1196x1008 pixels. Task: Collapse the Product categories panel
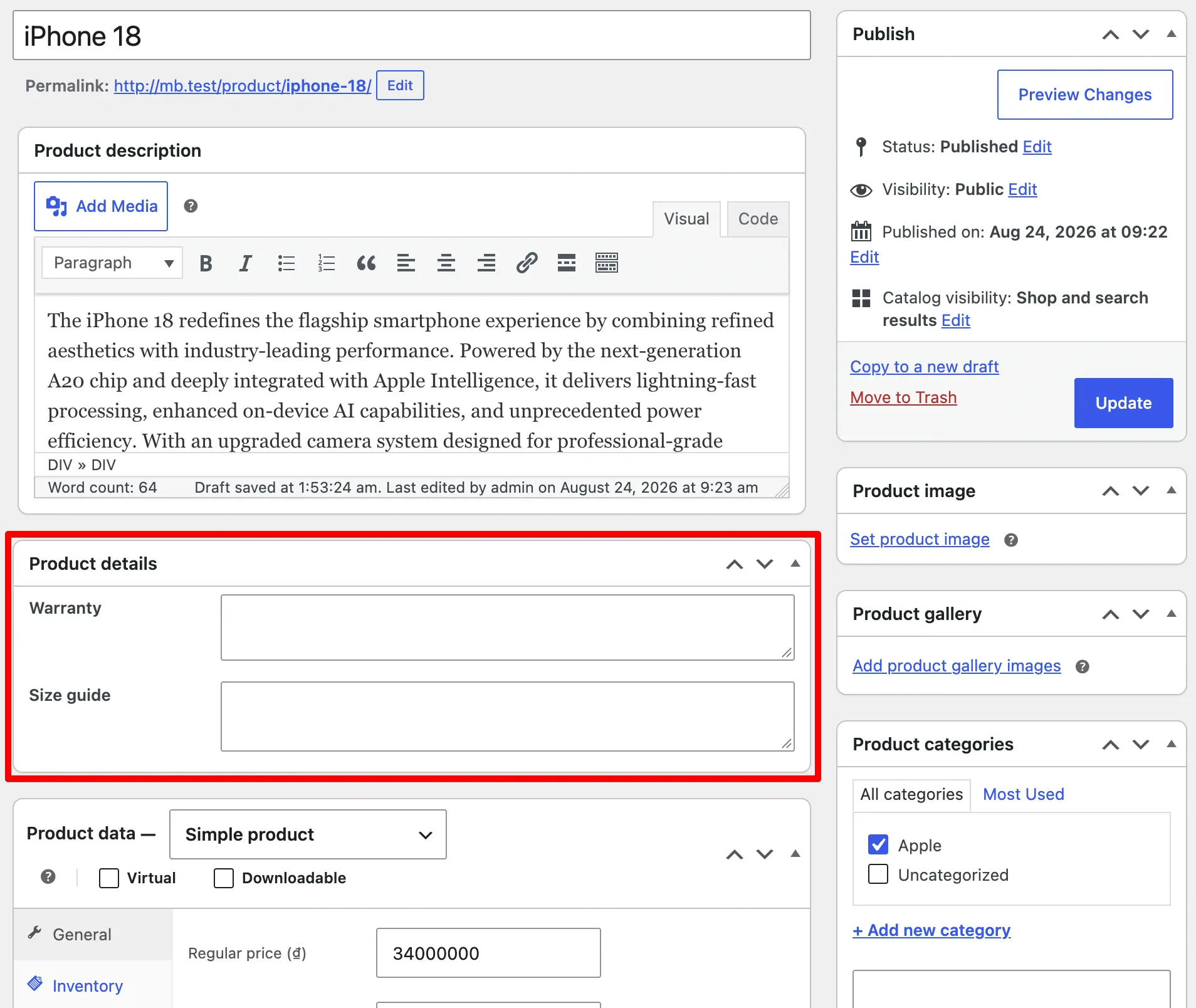(x=1171, y=744)
